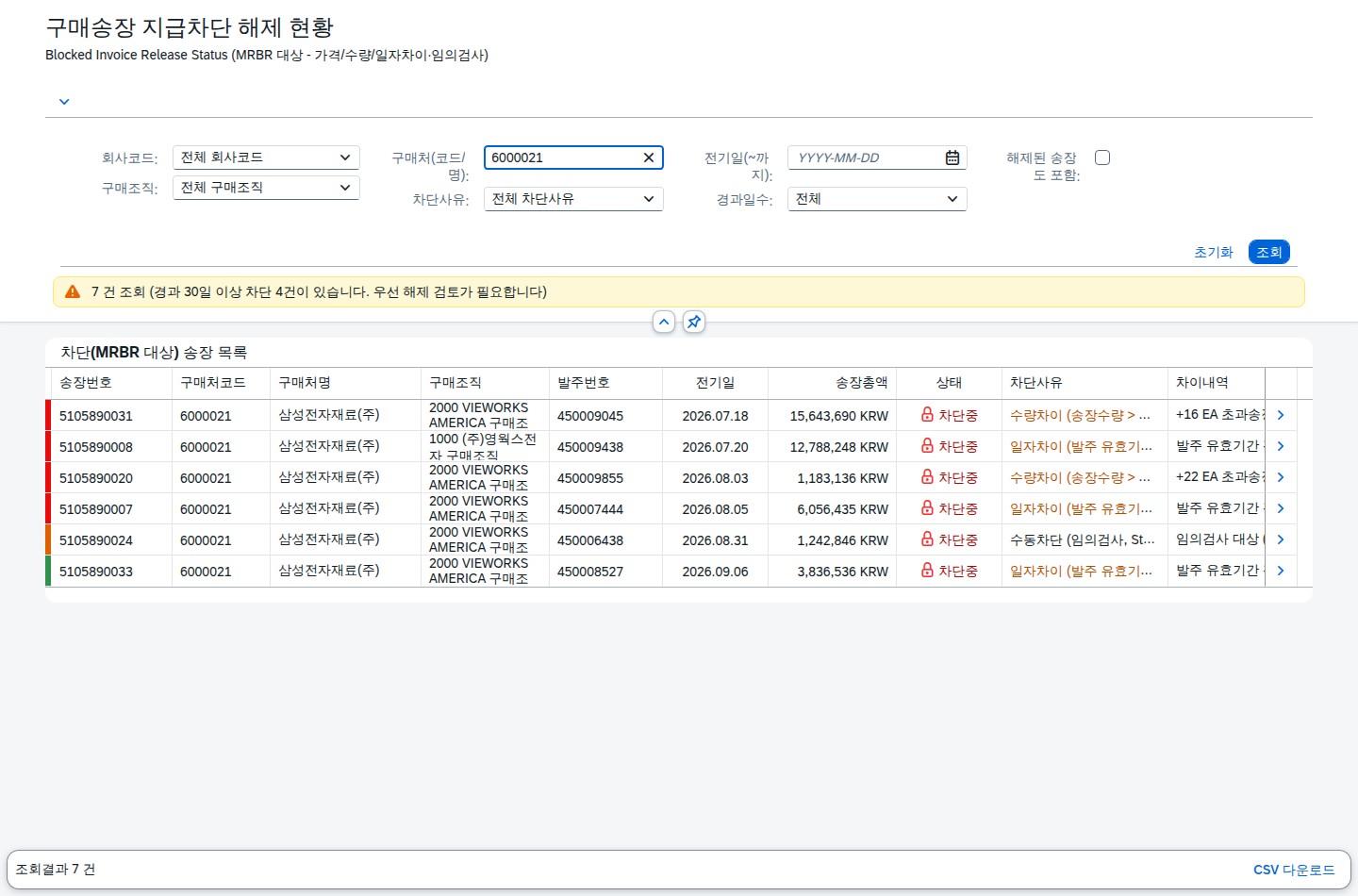Click the 조회 search button
1358x896 pixels.
pyautogui.click(x=1269, y=252)
